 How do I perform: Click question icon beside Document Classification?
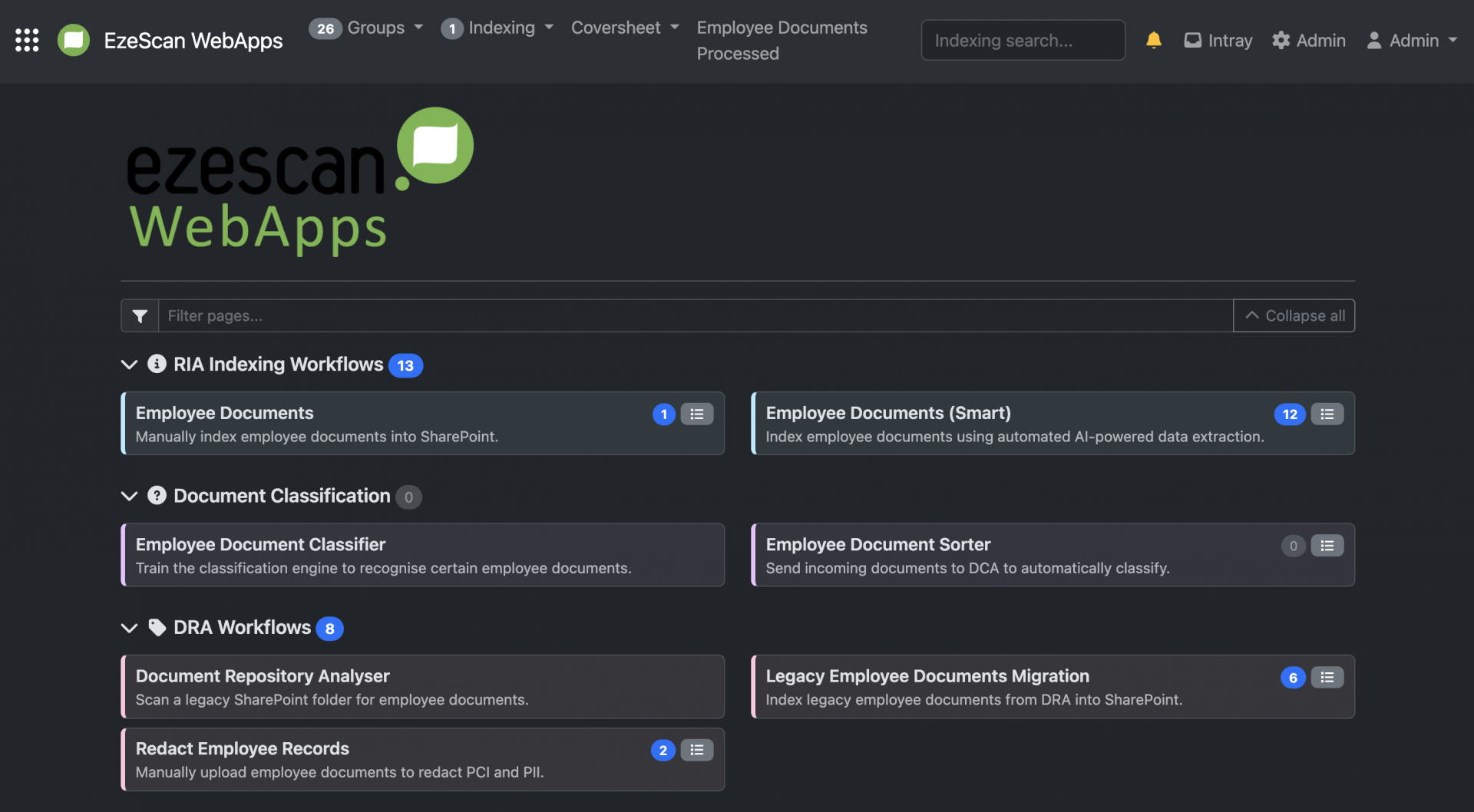(157, 495)
